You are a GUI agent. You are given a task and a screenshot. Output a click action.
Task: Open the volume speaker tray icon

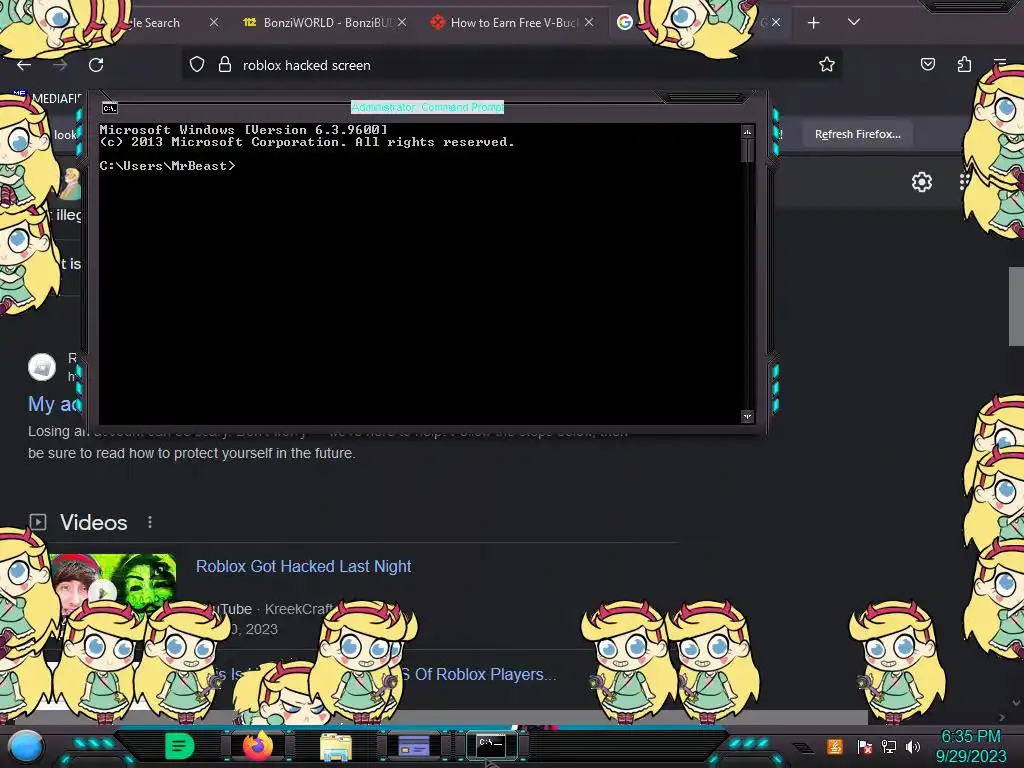click(x=913, y=746)
